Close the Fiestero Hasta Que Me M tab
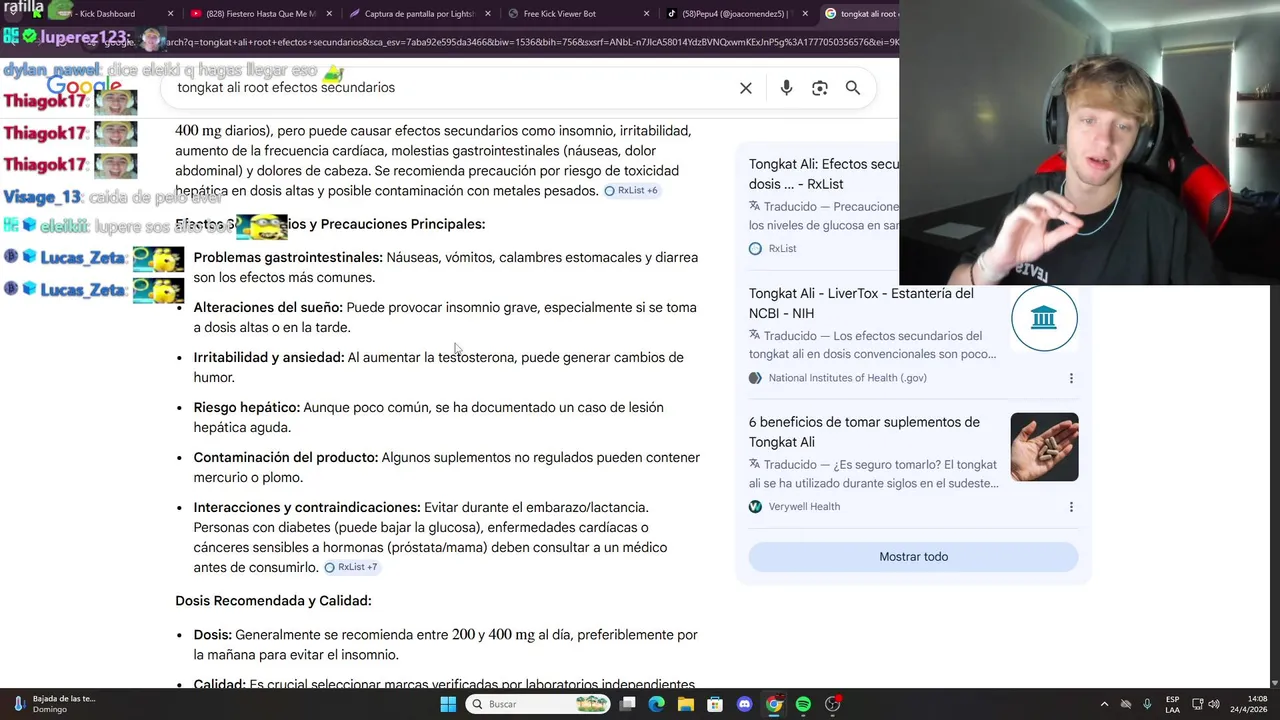1280x720 pixels. 328,14
